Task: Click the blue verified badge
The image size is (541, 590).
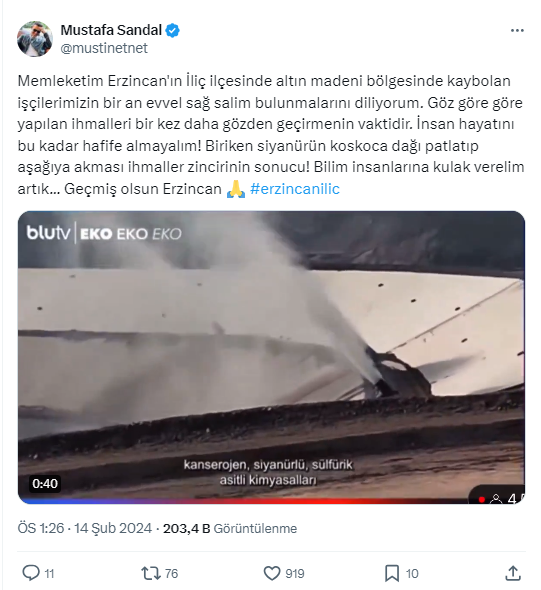Action: pos(172,30)
